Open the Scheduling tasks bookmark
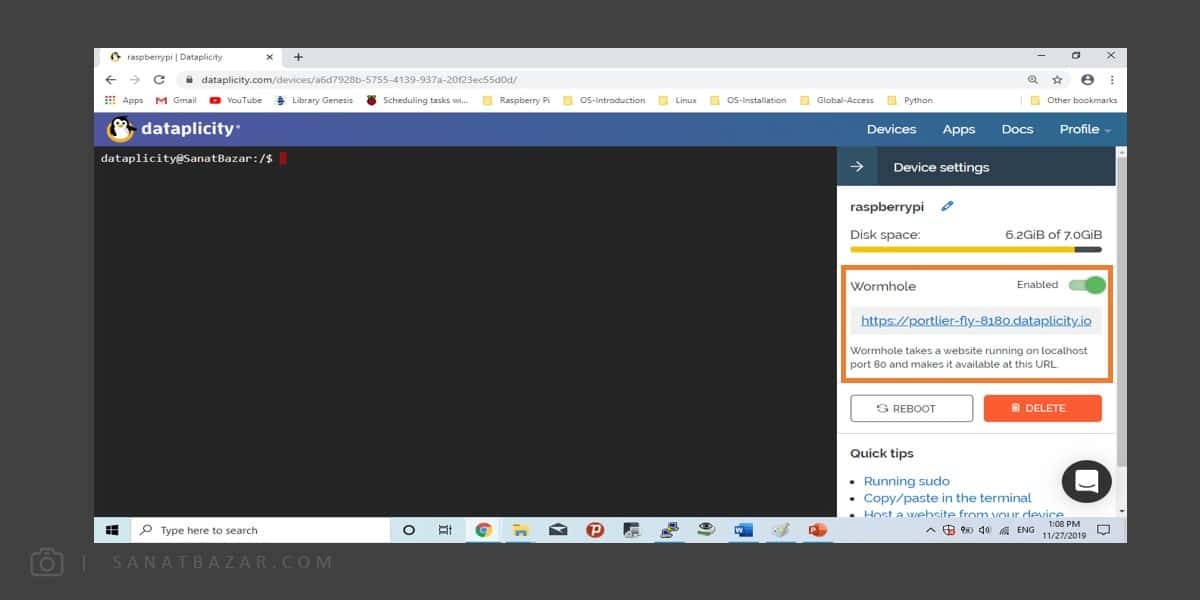The height and width of the screenshot is (600, 1200). [417, 100]
